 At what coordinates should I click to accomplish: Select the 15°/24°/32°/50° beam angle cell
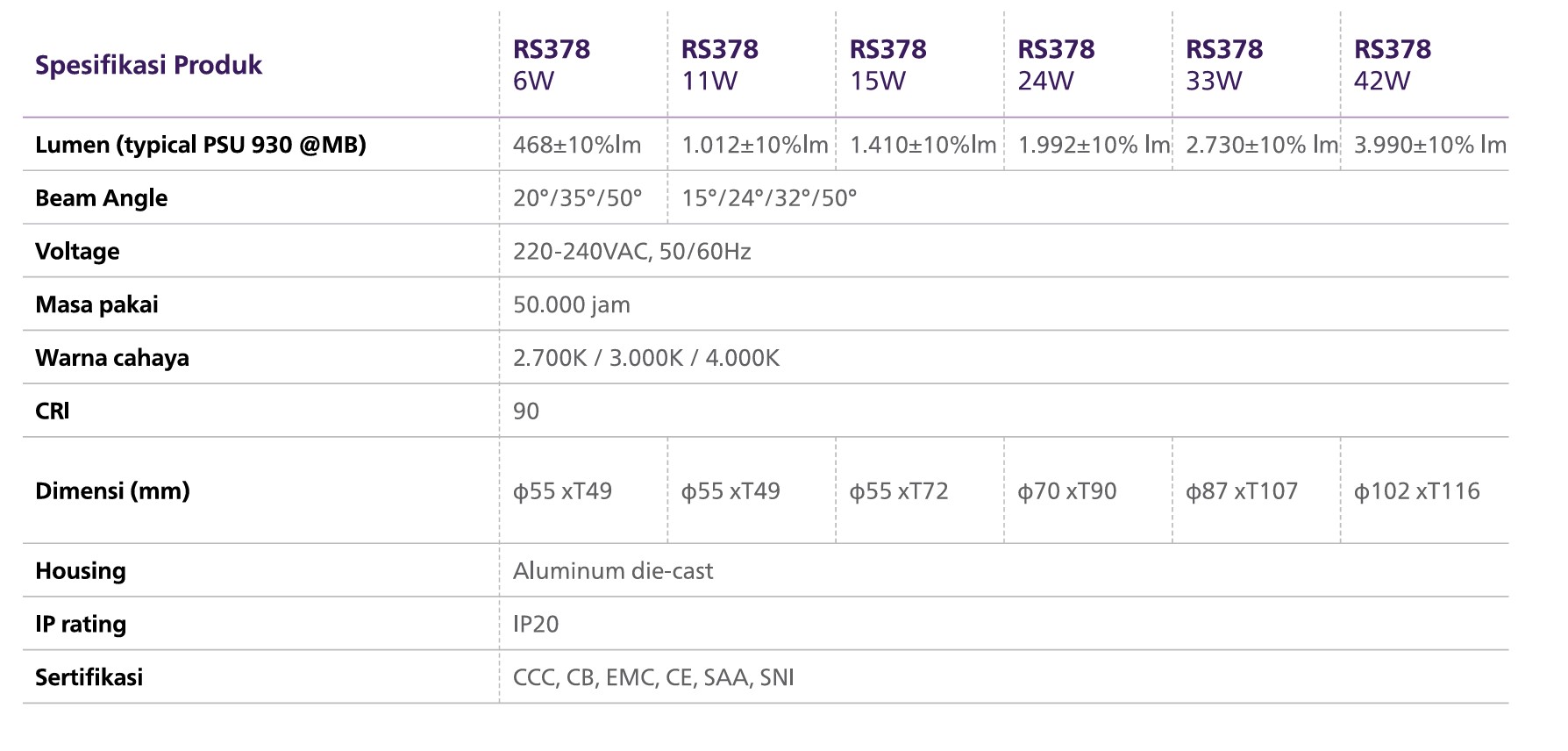tap(769, 198)
